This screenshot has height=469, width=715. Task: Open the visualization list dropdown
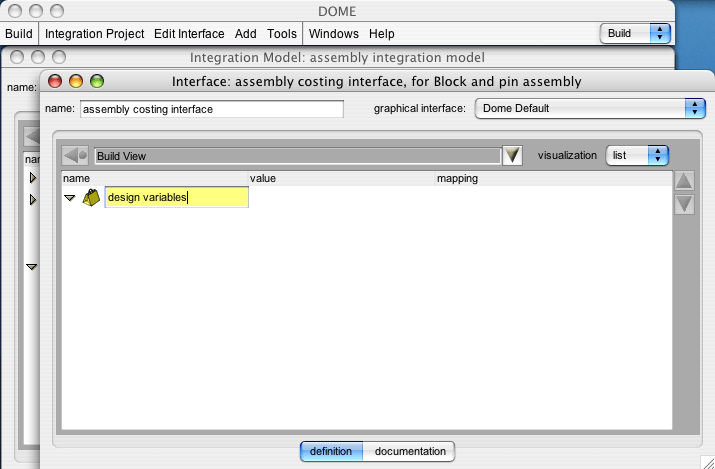click(637, 155)
